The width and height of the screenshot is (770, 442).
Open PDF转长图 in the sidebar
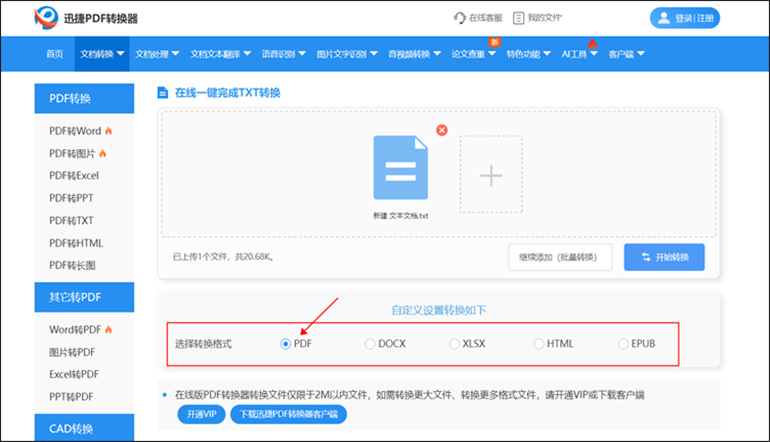point(72,266)
